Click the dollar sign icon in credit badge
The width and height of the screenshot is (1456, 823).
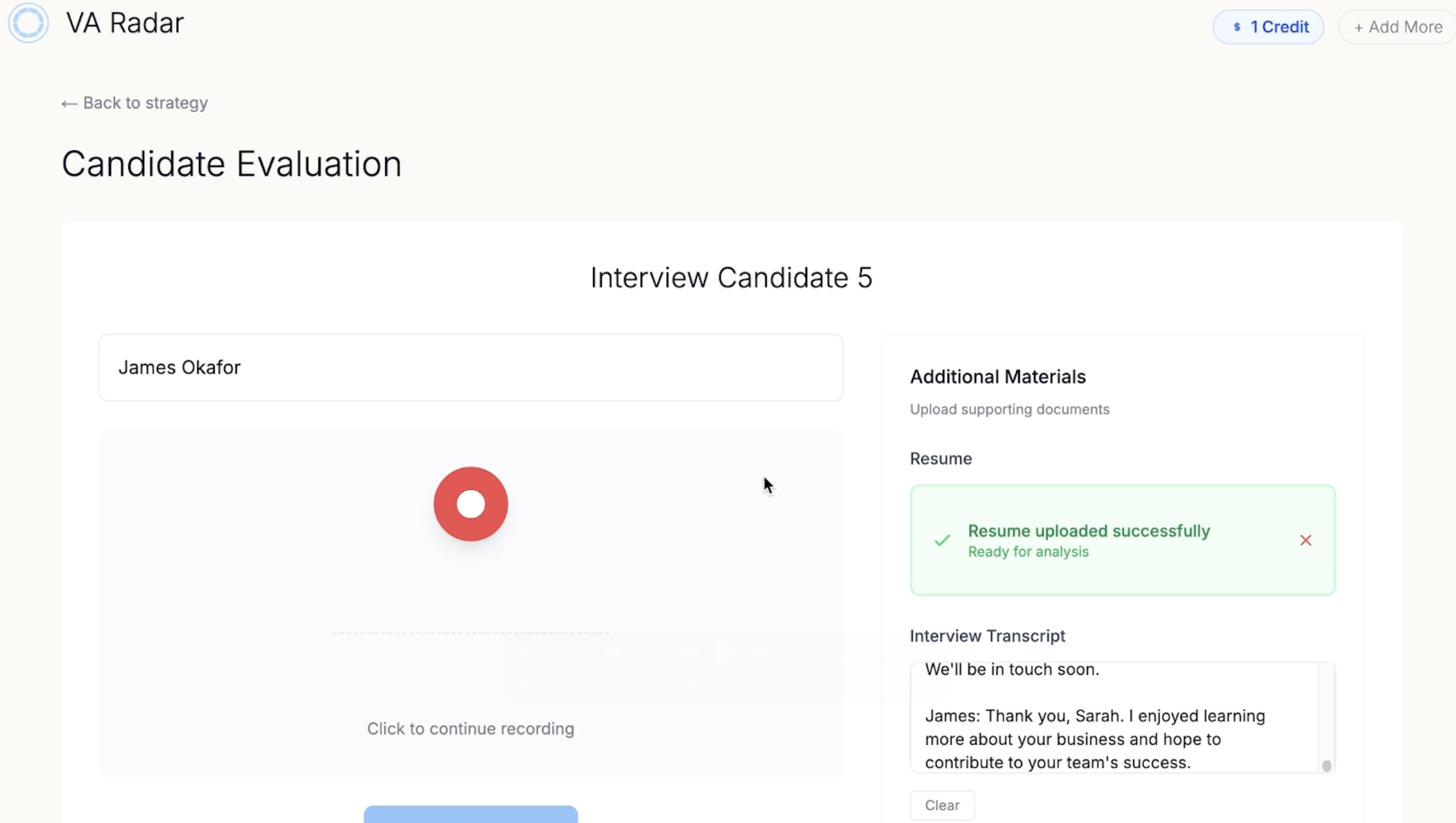[1237, 27]
